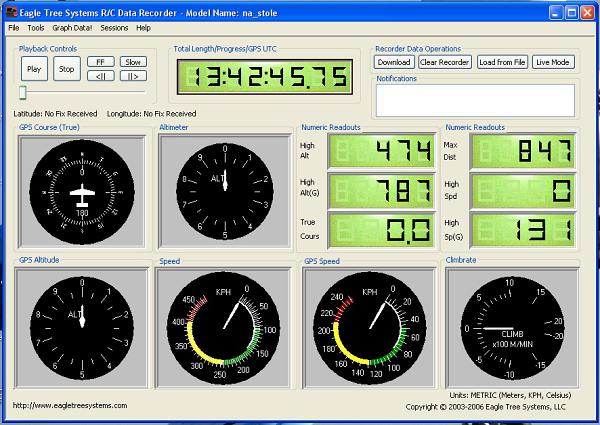Click the Clear Recorder button
The image size is (600, 425).
(444, 62)
